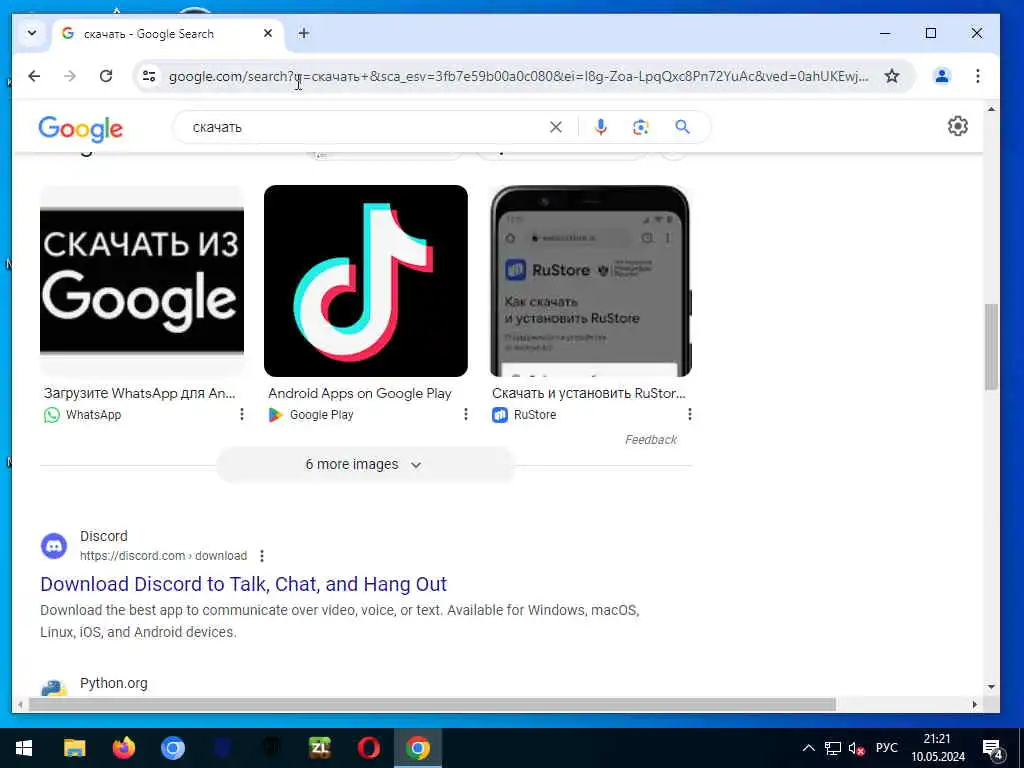Search by image with Lens icon
Image resolution: width=1024 pixels, height=768 pixels.
641,127
